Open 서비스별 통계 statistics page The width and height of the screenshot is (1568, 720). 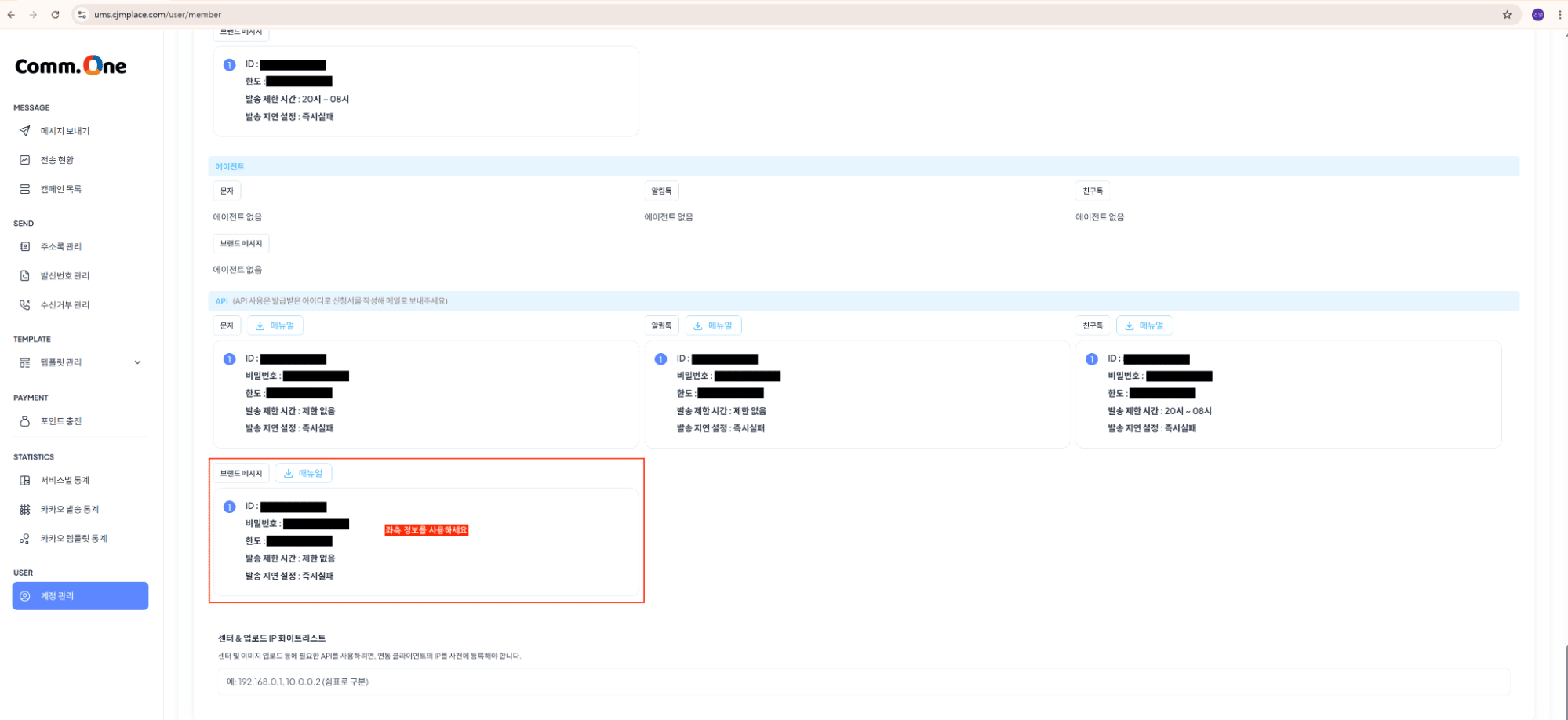[24, 480]
